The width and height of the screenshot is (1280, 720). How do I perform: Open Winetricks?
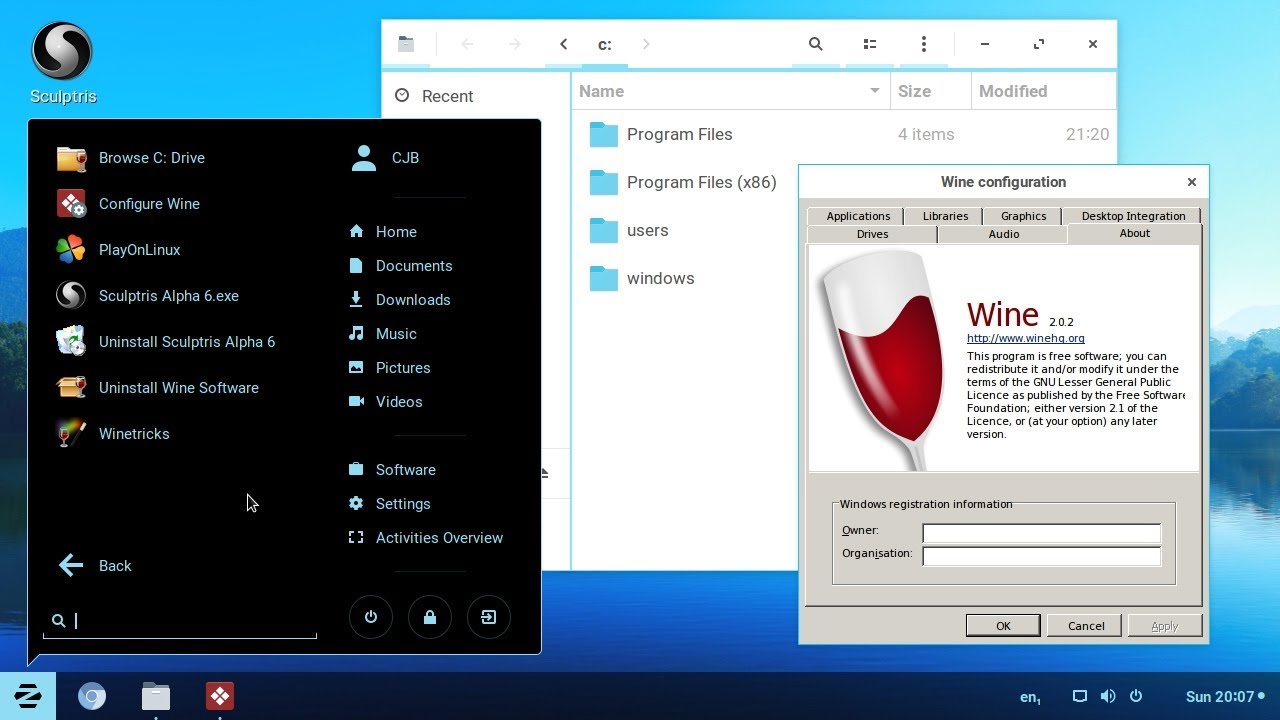134,433
